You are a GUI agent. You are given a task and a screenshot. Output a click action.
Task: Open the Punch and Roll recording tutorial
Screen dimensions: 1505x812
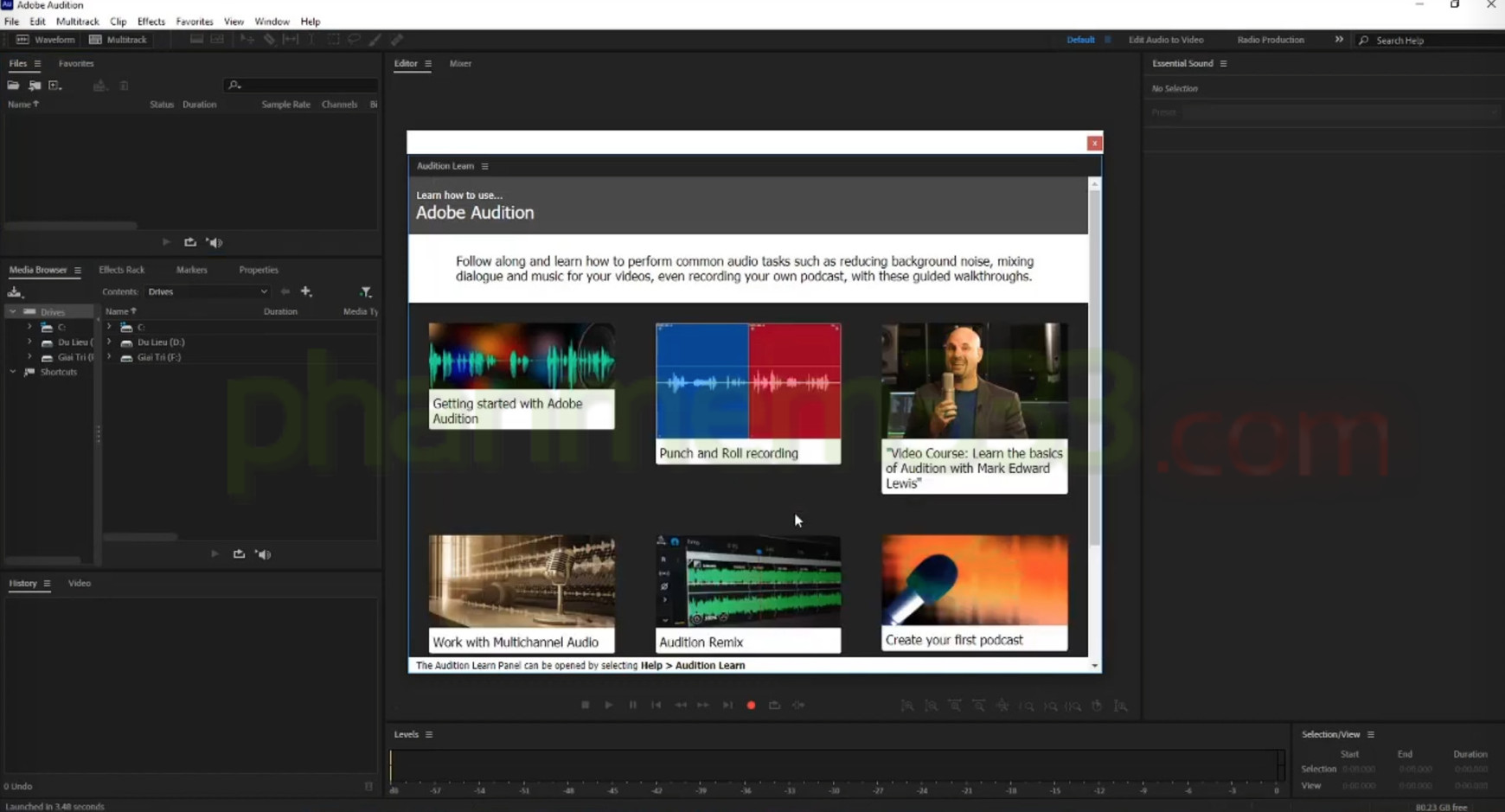click(x=748, y=393)
